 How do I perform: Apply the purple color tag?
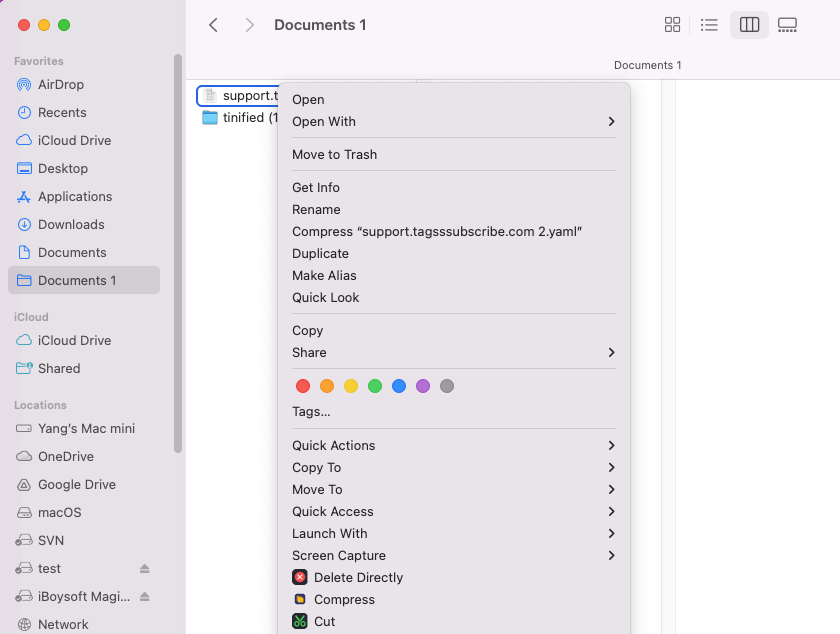tap(423, 386)
